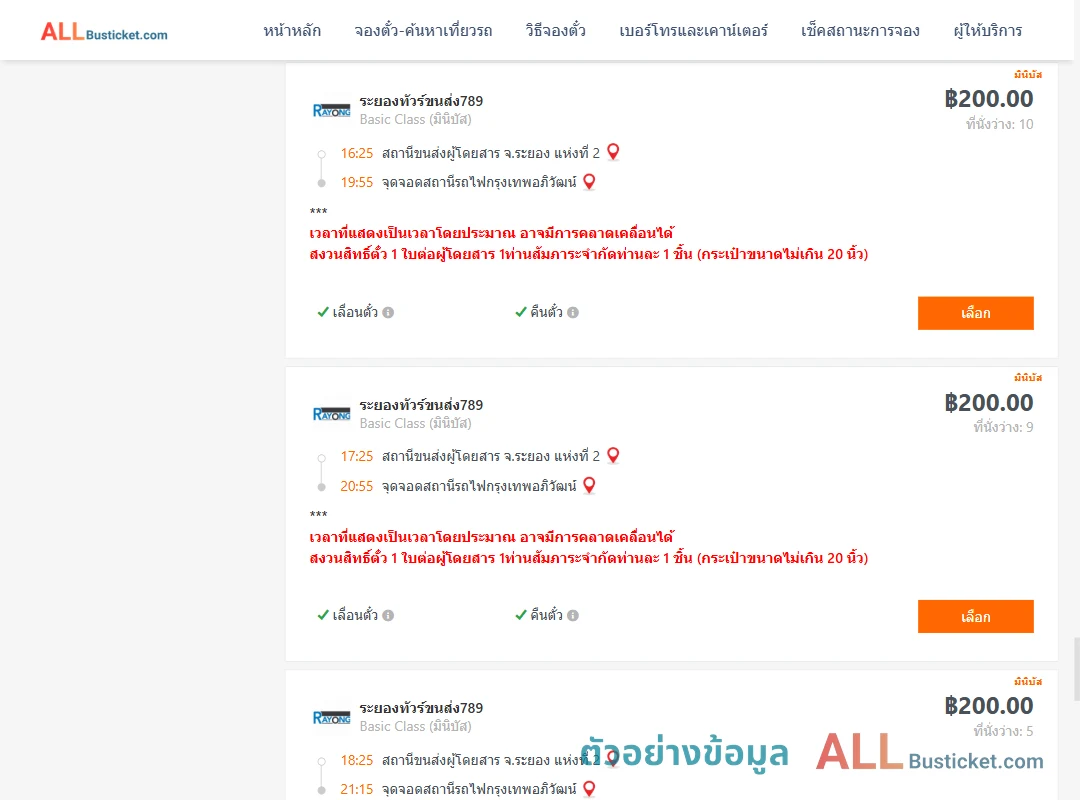Click map pin beside 20:55 arrival stop
The image size is (1080, 800).
(x=589, y=485)
